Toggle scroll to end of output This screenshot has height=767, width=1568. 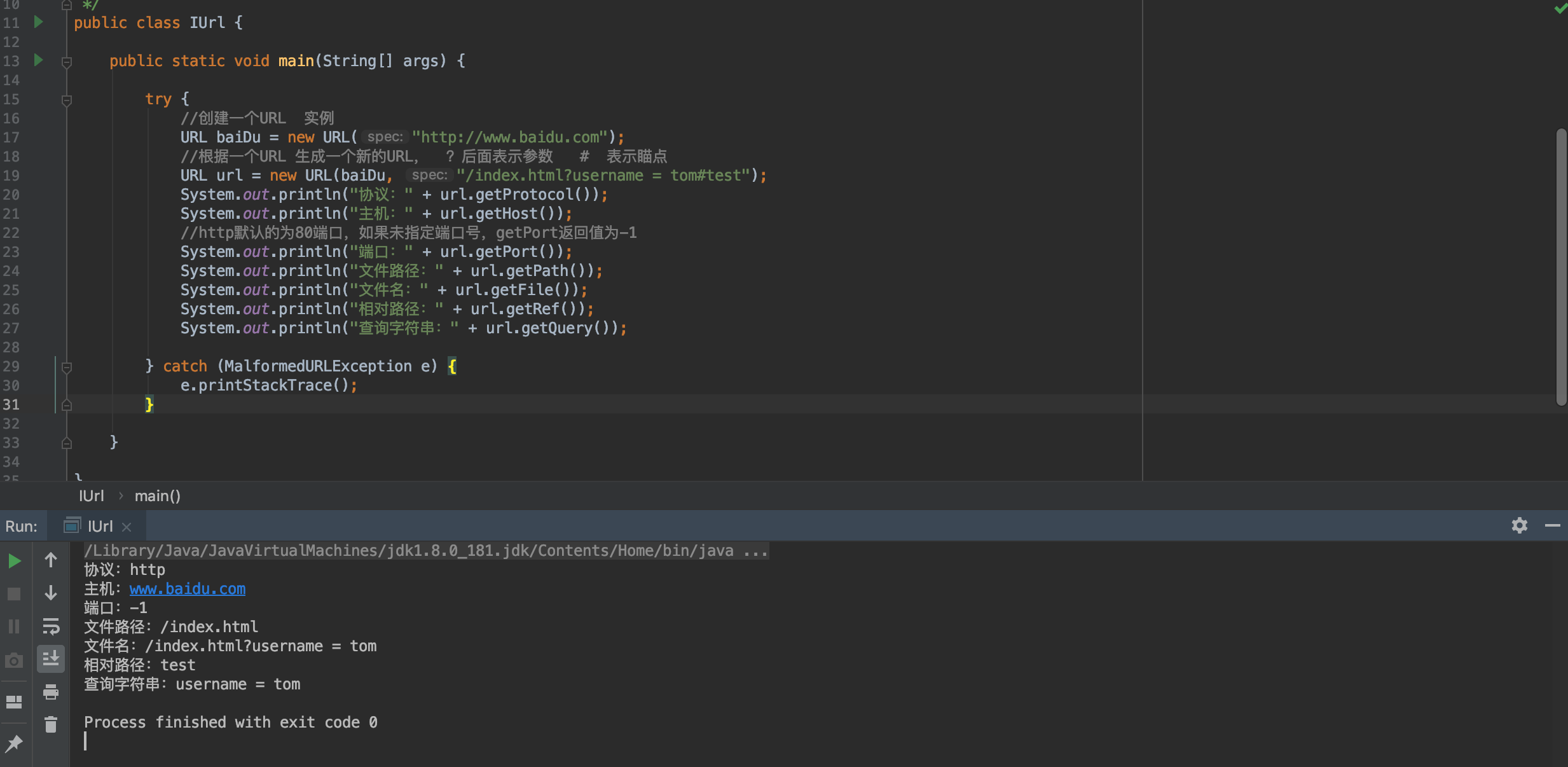[x=51, y=659]
